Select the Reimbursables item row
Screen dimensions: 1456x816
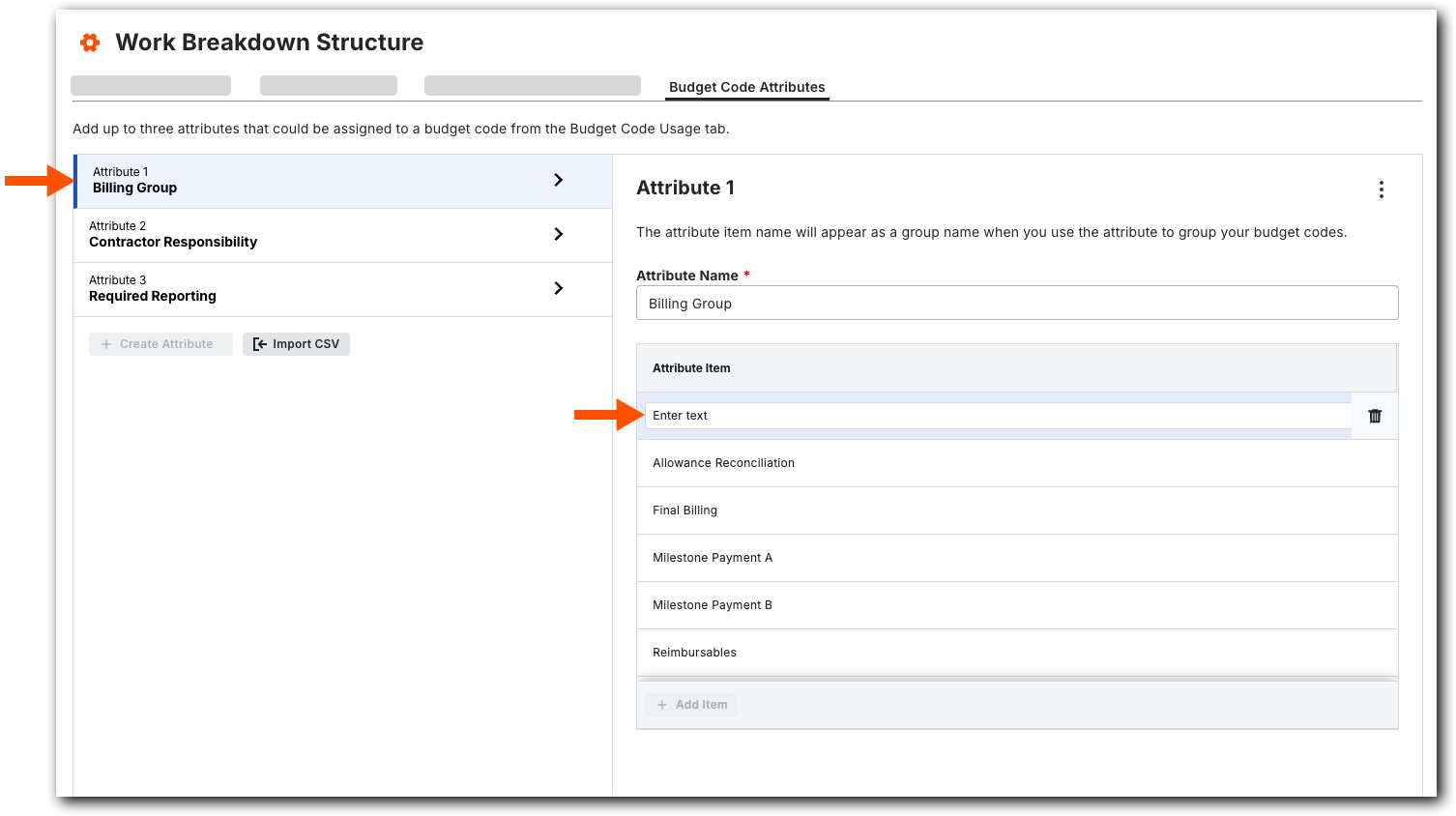pos(1016,653)
